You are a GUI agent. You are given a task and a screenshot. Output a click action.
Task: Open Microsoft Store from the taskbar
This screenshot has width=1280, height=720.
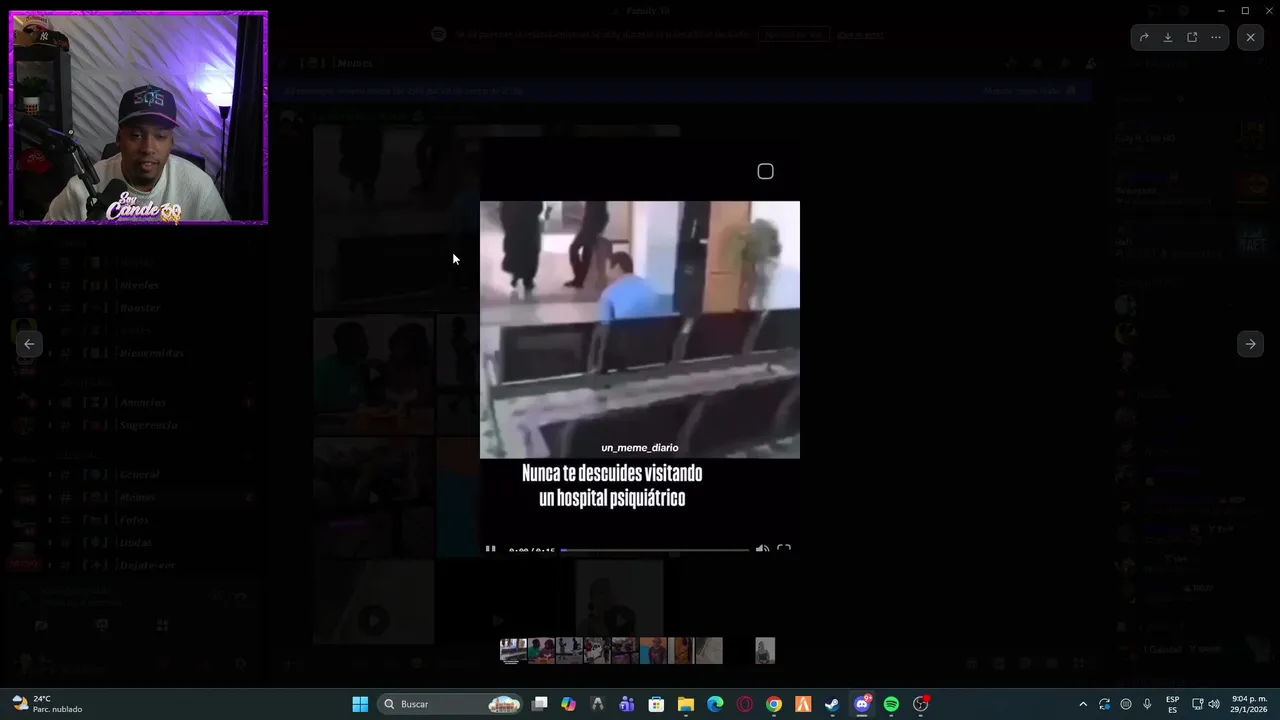(x=656, y=704)
